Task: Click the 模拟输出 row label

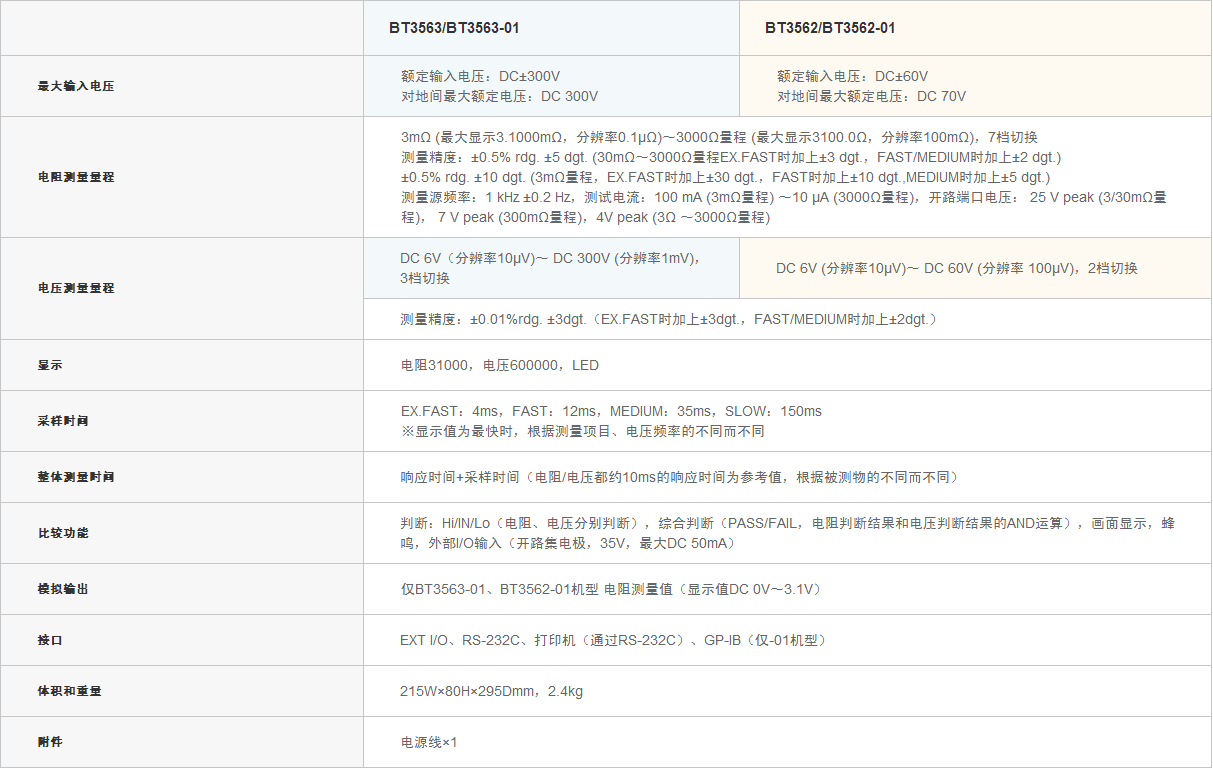Action: point(63,589)
